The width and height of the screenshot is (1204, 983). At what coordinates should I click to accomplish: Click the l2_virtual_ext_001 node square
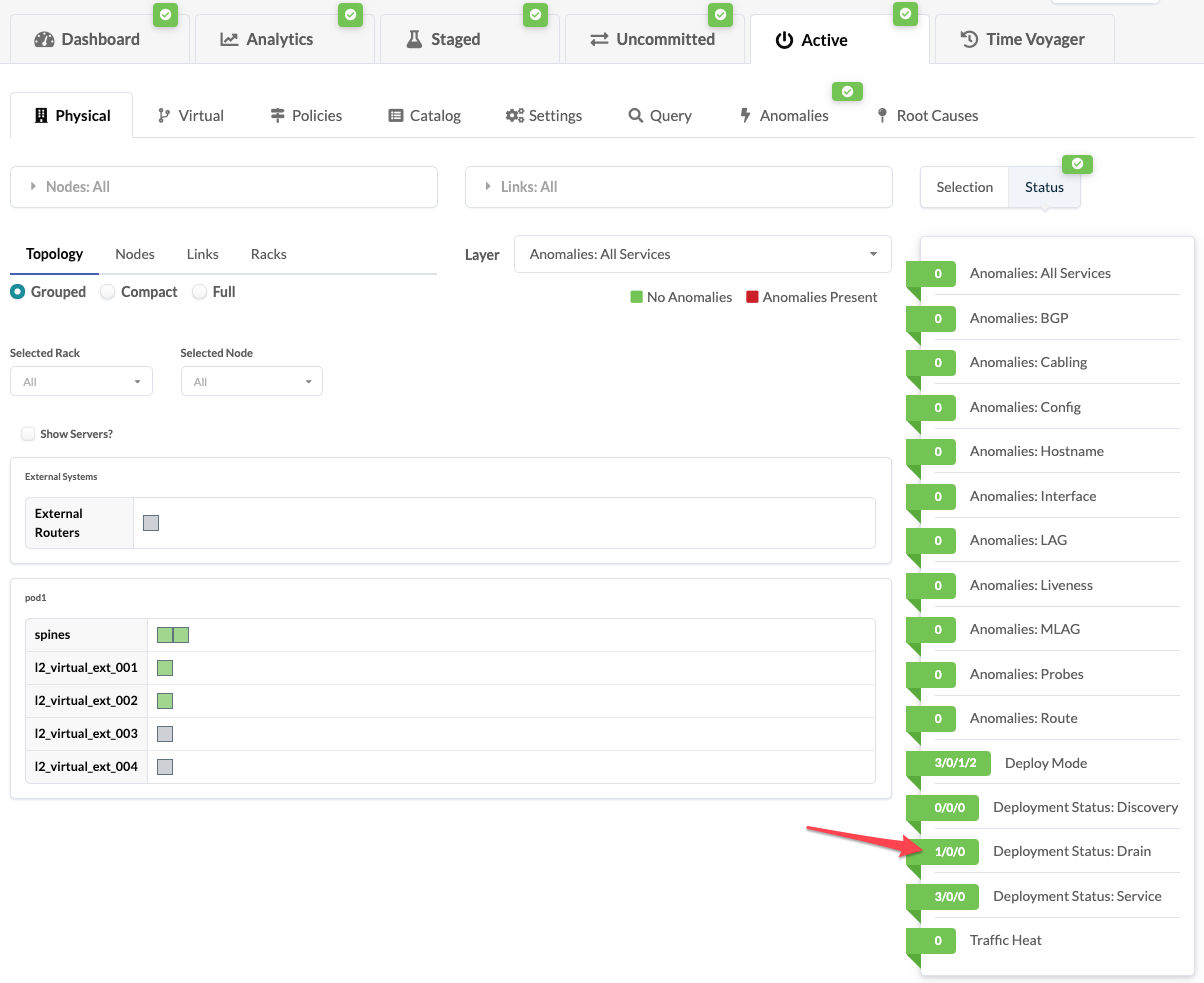click(x=166, y=668)
